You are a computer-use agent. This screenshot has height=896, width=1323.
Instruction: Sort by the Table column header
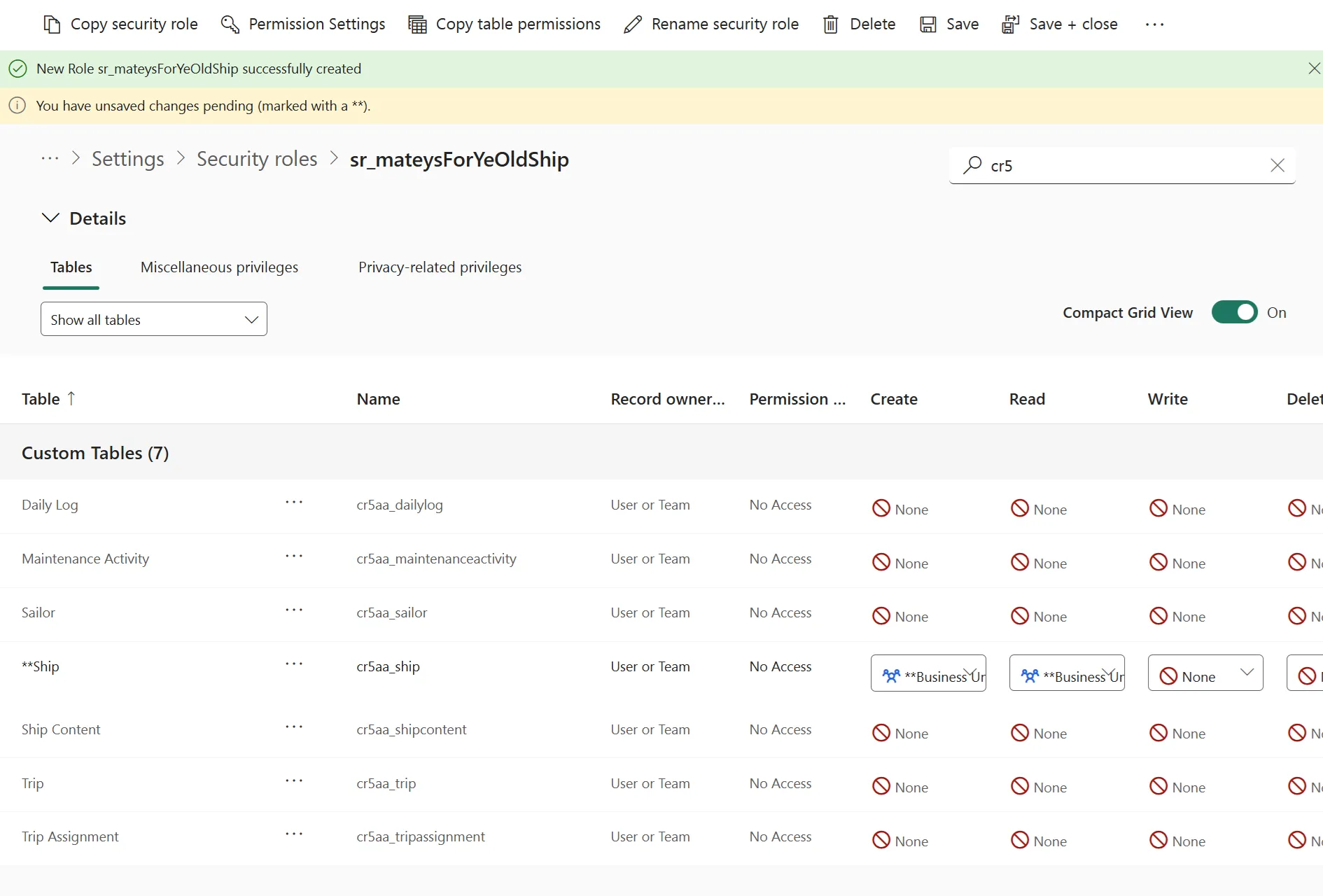tap(48, 399)
